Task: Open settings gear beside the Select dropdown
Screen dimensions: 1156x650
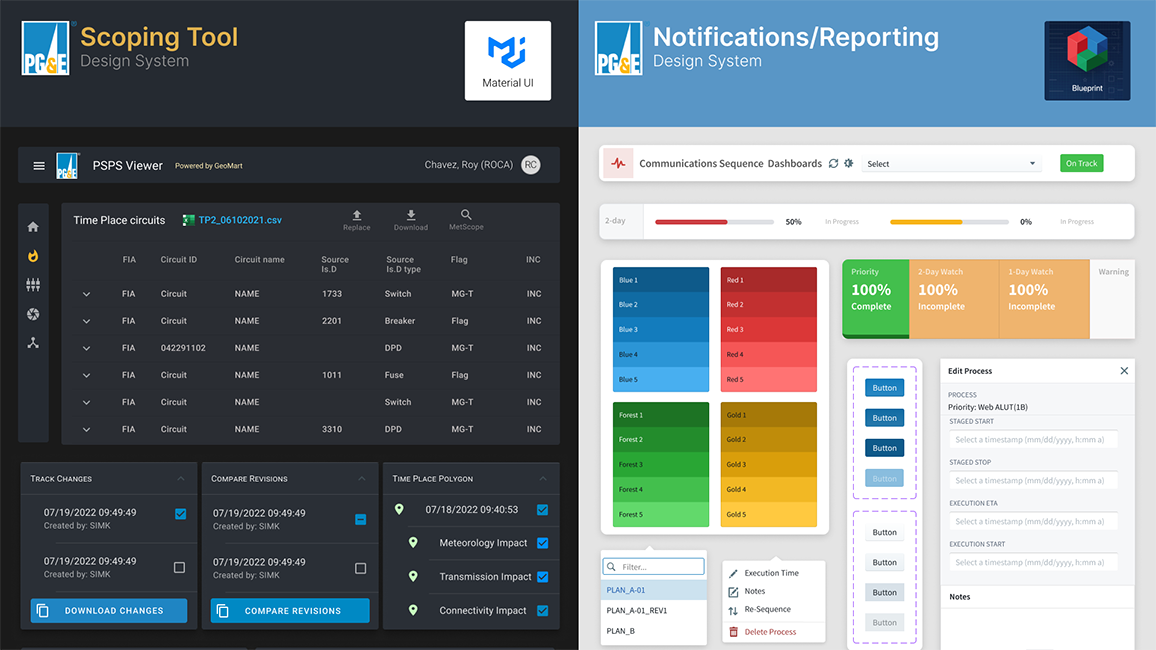Action: pyautogui.click(x=848, y=163)
